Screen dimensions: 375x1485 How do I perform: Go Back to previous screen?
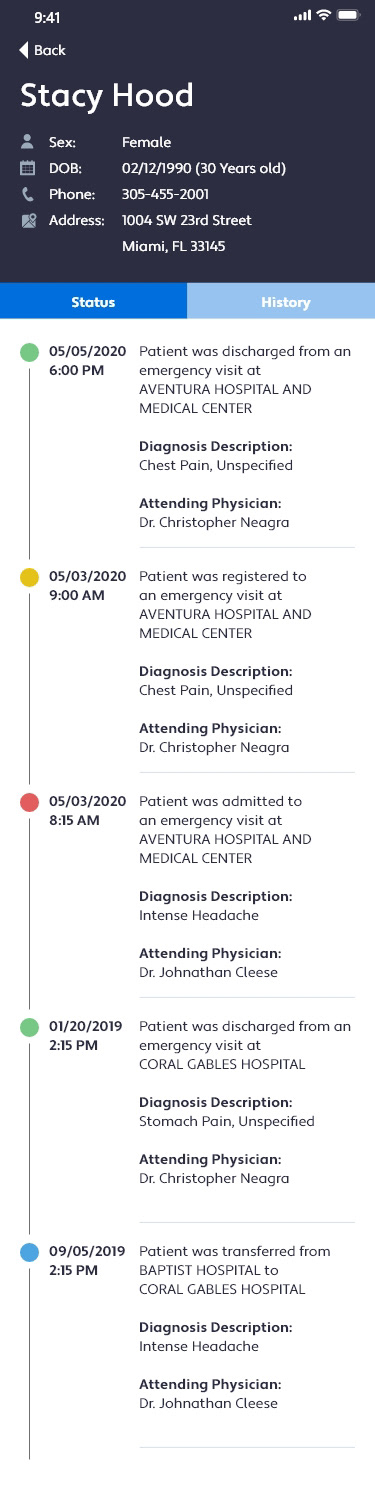click(42, 50)
